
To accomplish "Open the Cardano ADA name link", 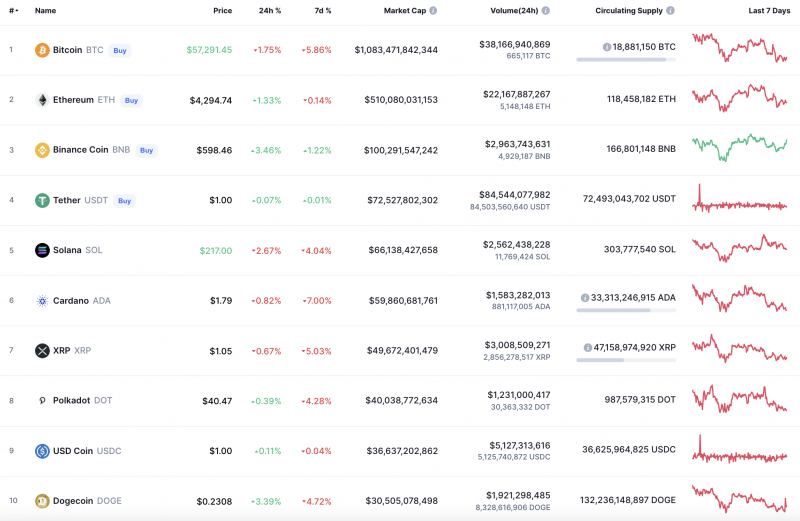I will point(82,301).
